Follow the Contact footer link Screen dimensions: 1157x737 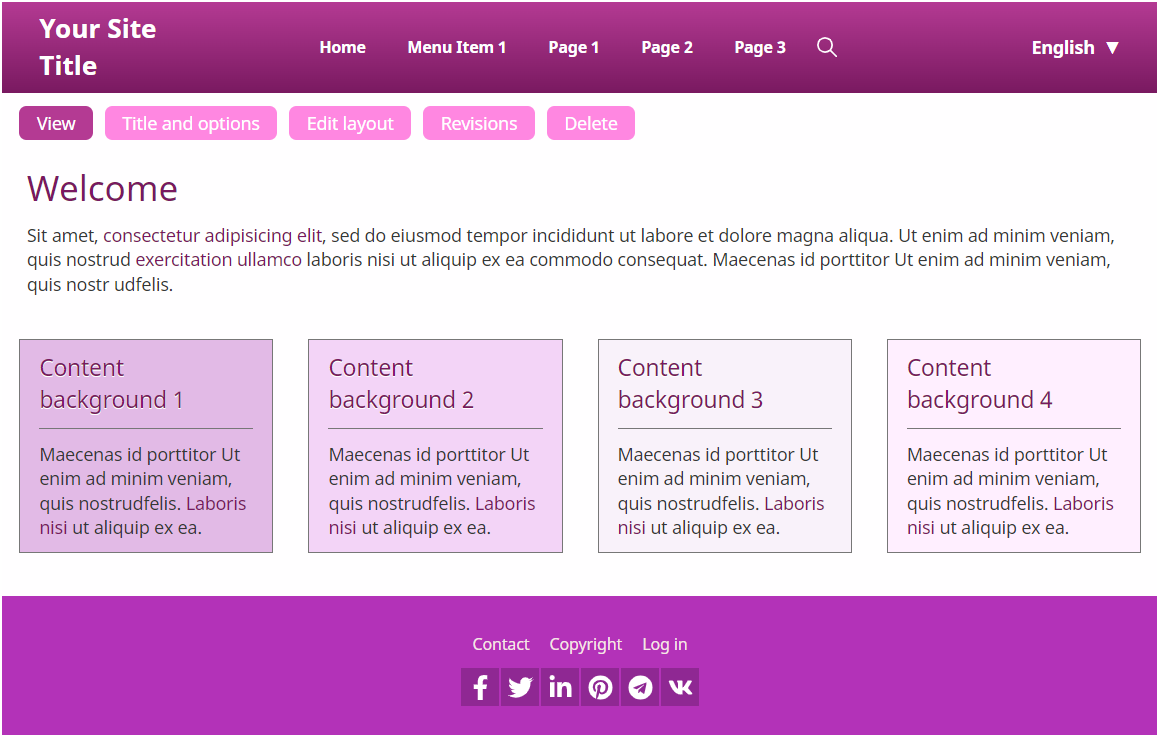[501, 644]
